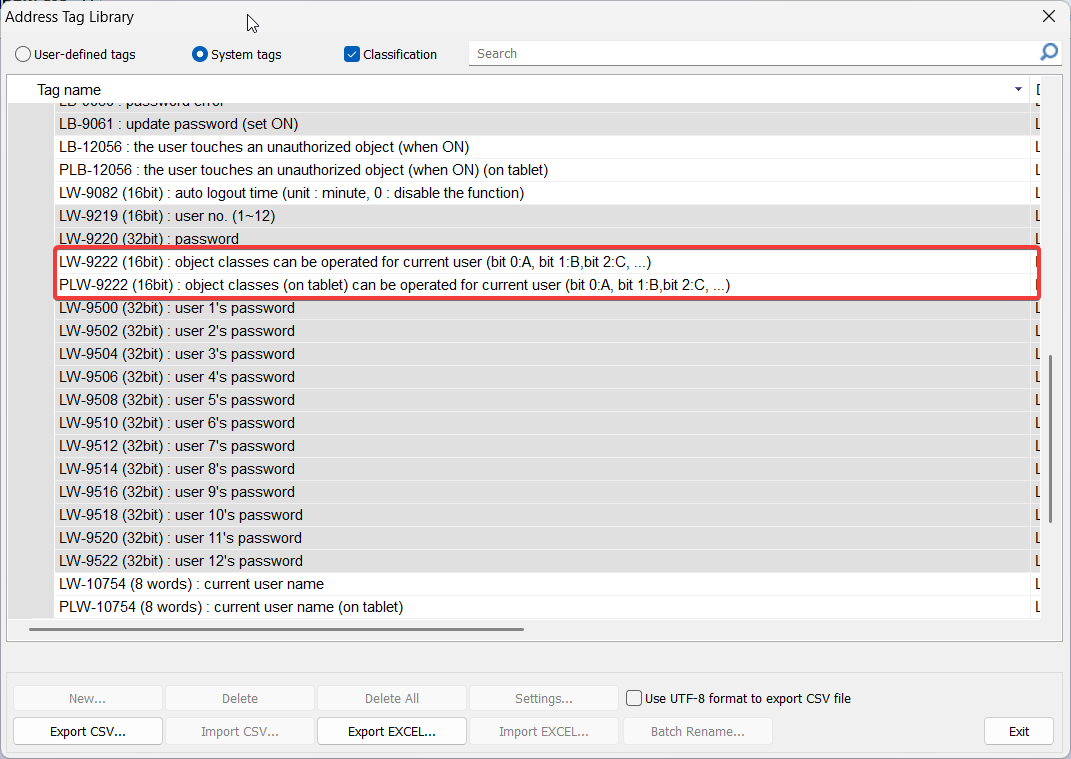
Task: Click the search magnifier icon
Action: 1048,53
